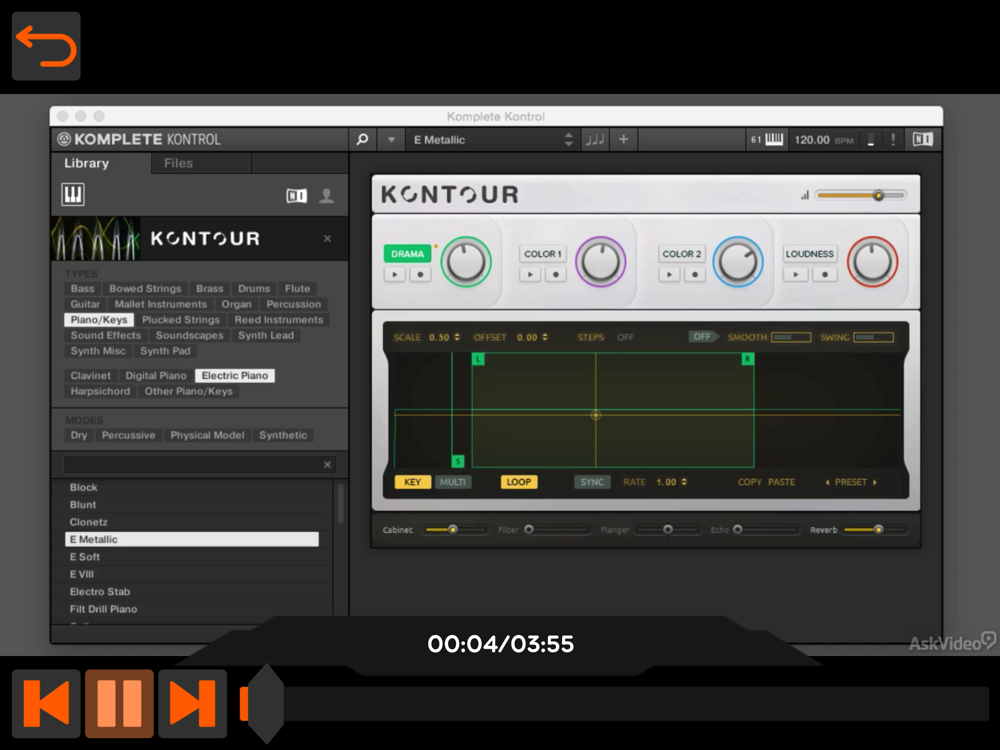1000x750 pixels.
Task: Switch to the Library tab
Action: [87, 163]
